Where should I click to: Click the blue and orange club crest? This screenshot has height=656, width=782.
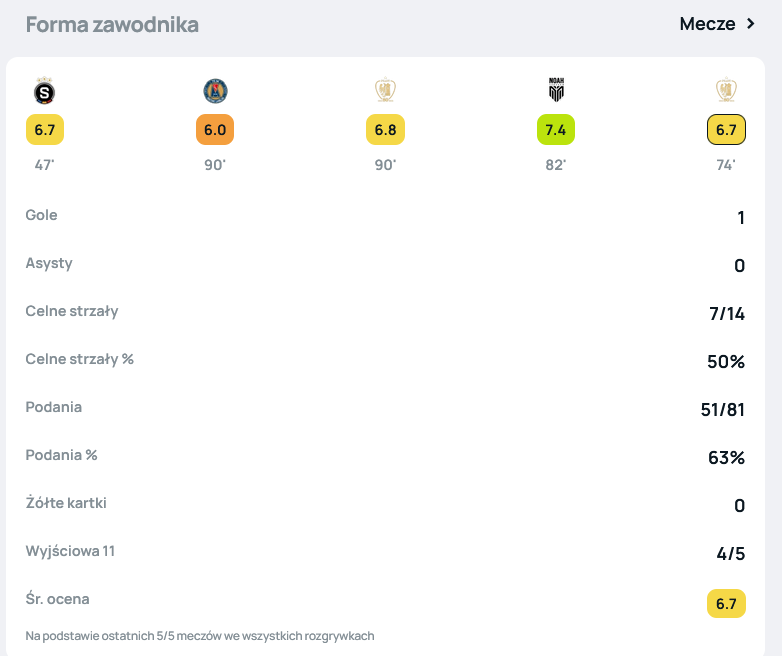(215, 92)
